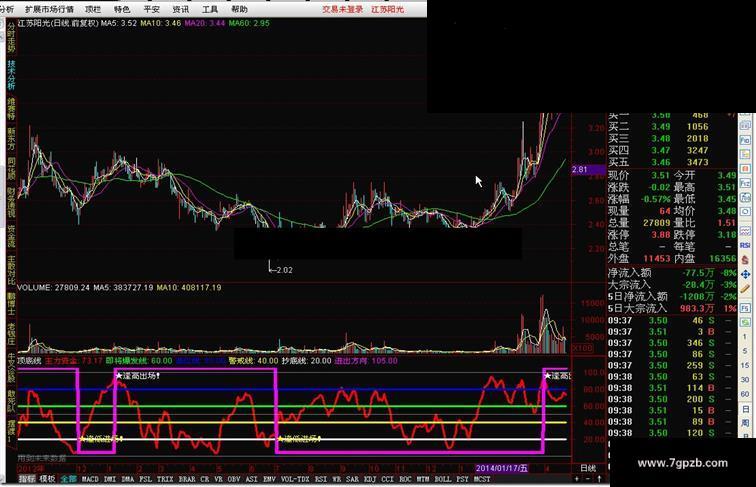Select 维赛特 in left sidebar
Screen dimensions: 756x487
pyautogui.click(x=11, y=109)
